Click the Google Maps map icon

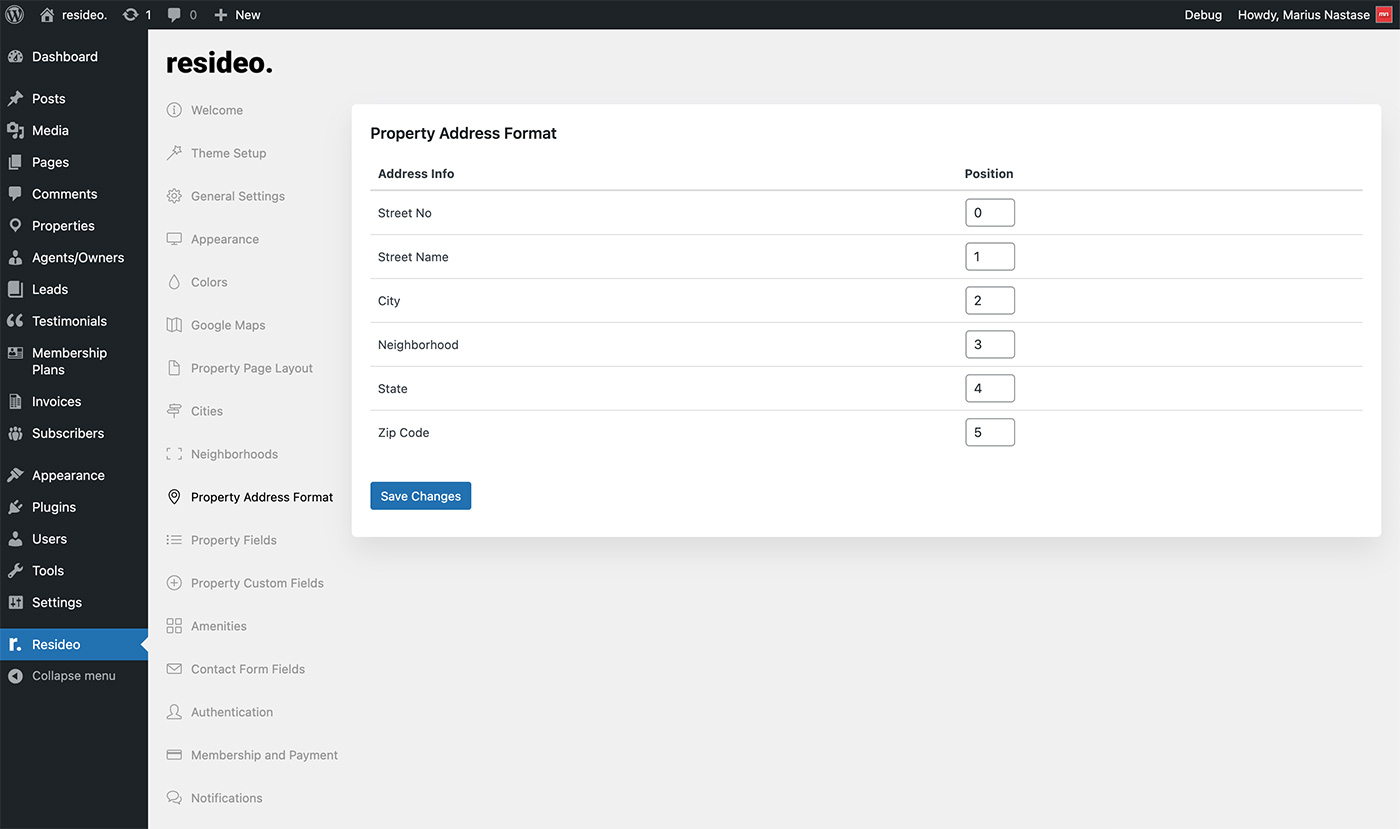(174, 325)
